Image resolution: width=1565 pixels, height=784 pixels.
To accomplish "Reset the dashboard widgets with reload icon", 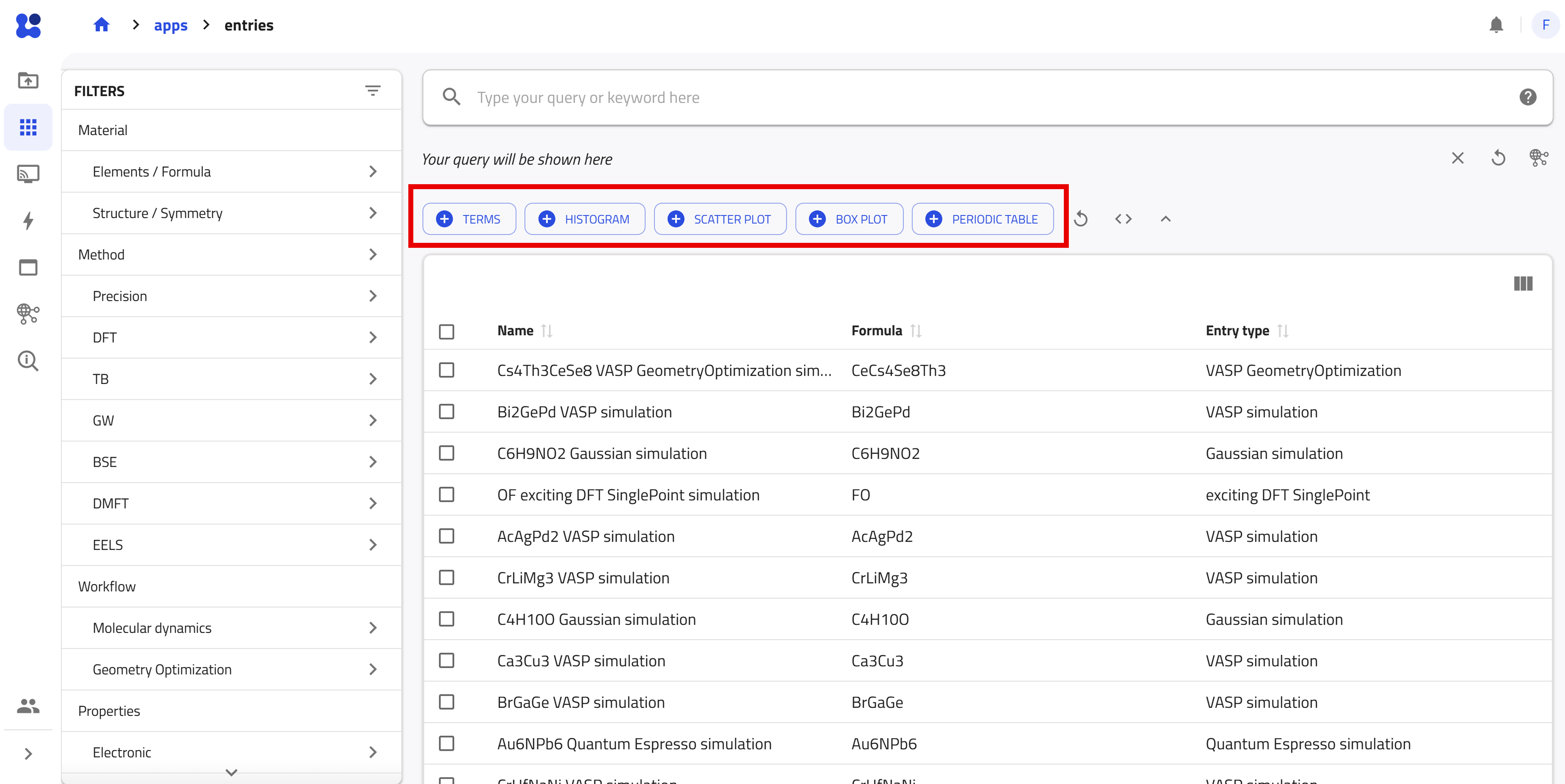I will (x=1081, y=219).
